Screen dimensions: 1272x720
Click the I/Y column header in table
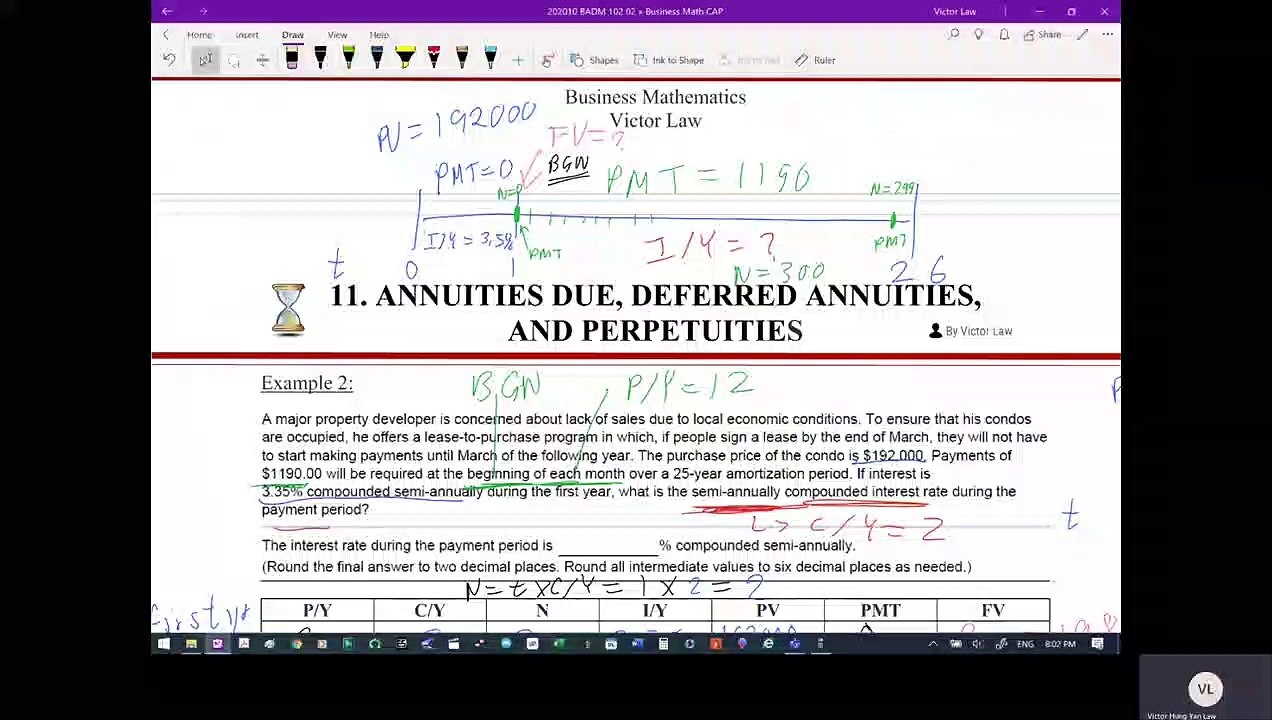click(x=655, y=610)
